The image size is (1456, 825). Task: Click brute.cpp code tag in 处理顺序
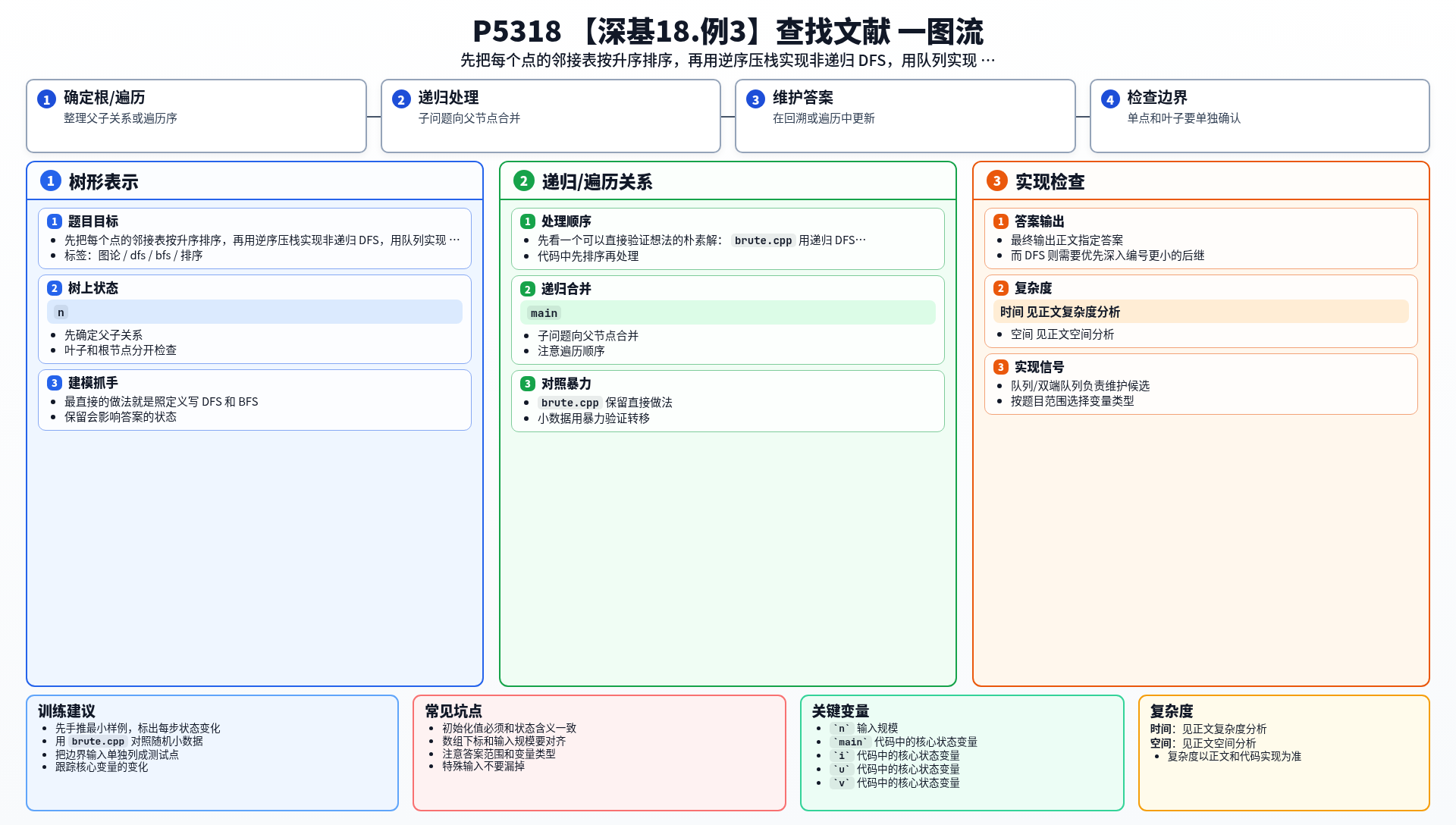tap(763, 240)
